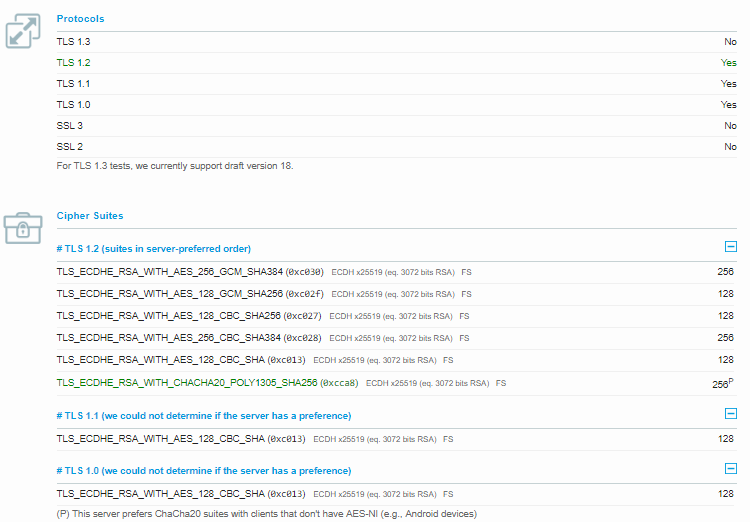Select the AES_128_CBC_SHA cipher under TLS 1.1
The width and height of the screenshot is (750, 522).
tap(160, 439)
